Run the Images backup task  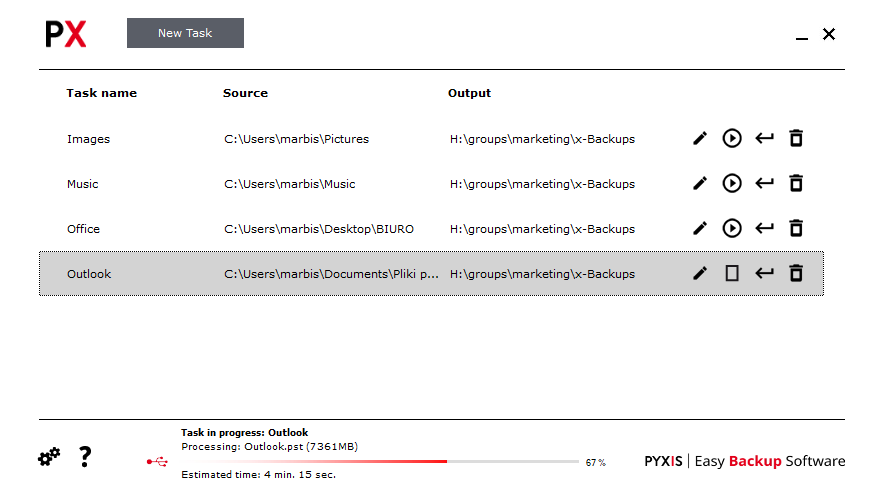click(732, 138)
